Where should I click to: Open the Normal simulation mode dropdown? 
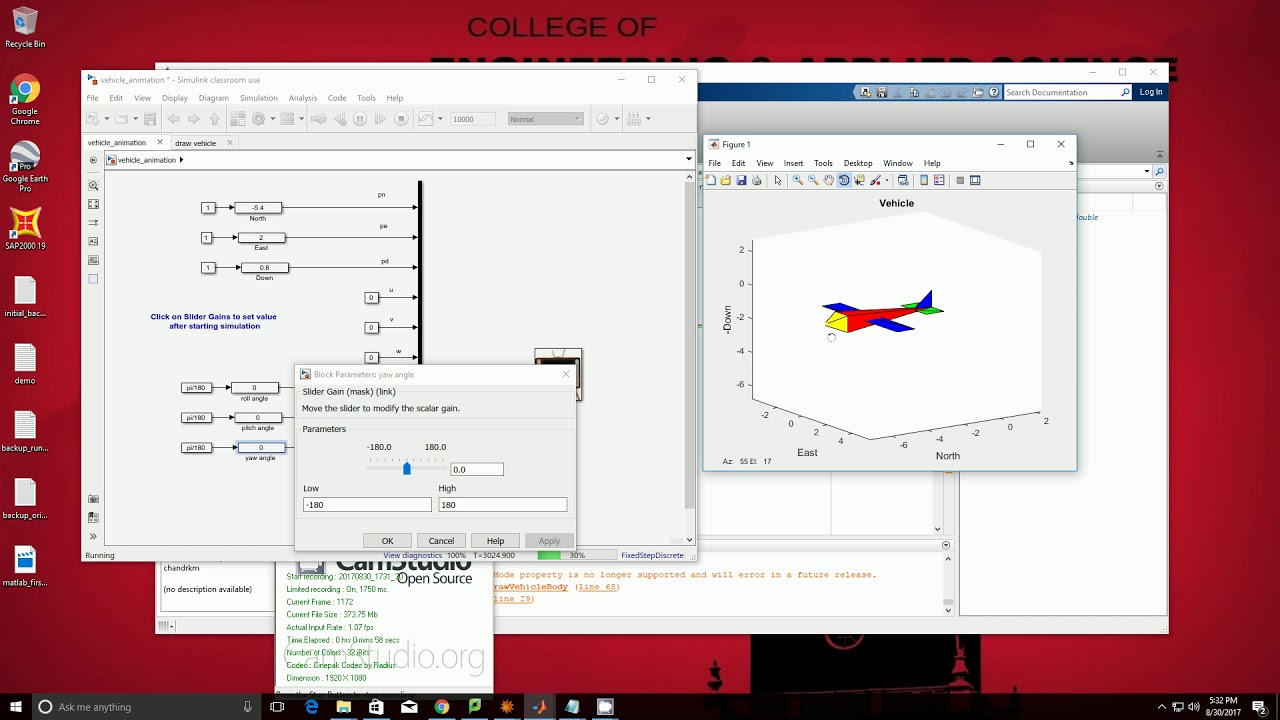[545, 119]
